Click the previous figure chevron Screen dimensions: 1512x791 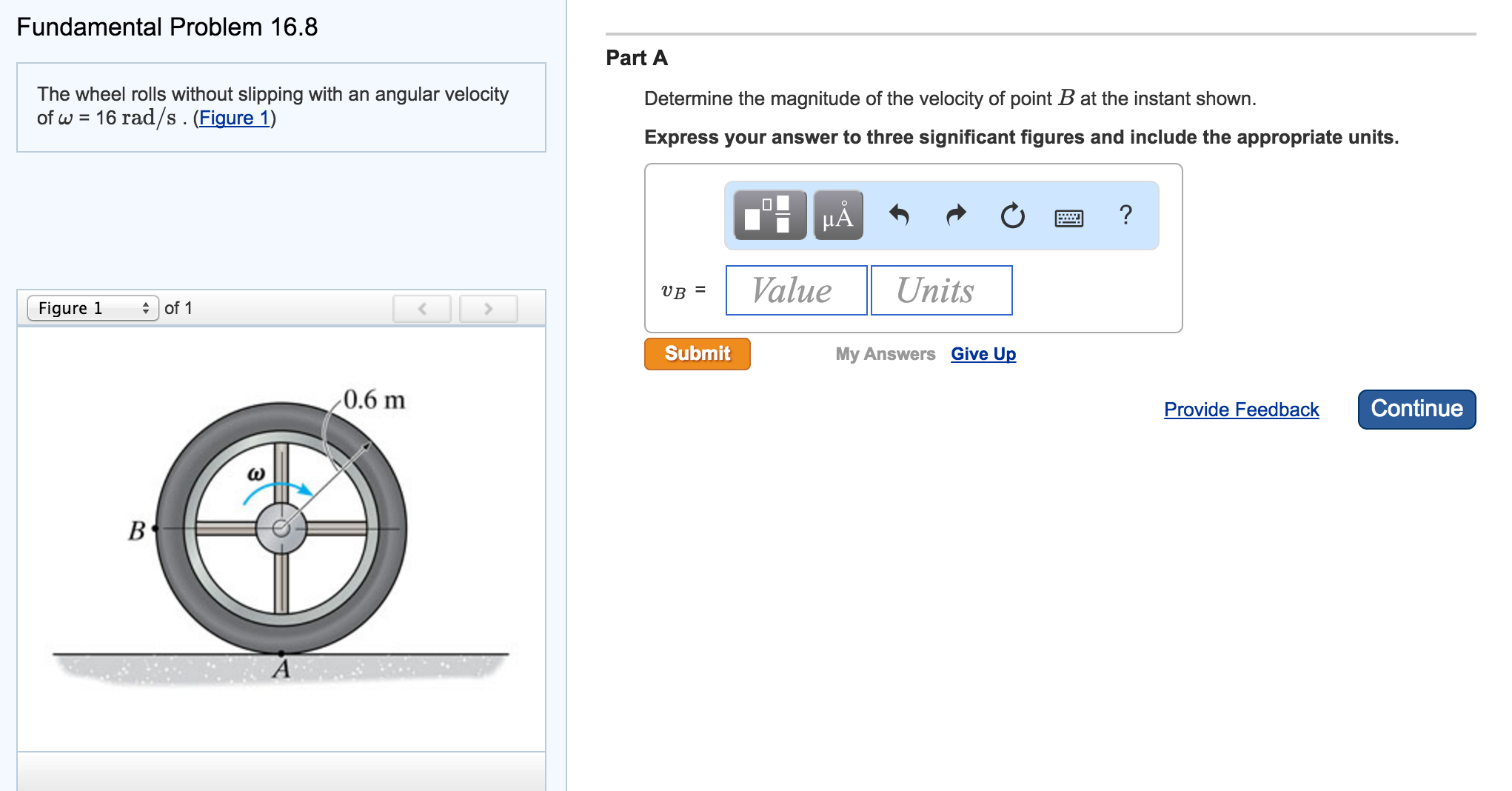pyautogui.click(x=421, y=309)
